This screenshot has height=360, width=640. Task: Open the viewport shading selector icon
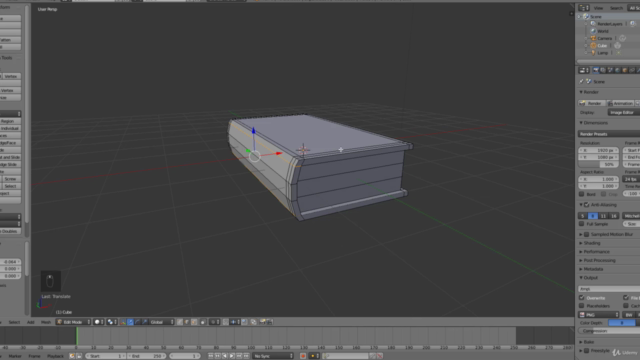[x=99, y=322]
